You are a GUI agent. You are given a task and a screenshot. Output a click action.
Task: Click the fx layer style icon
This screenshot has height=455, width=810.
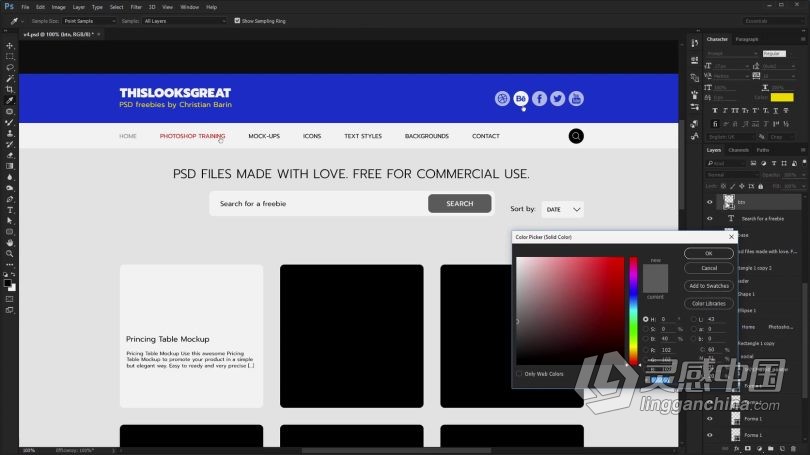pyautogui.click(x=737, y=449)
